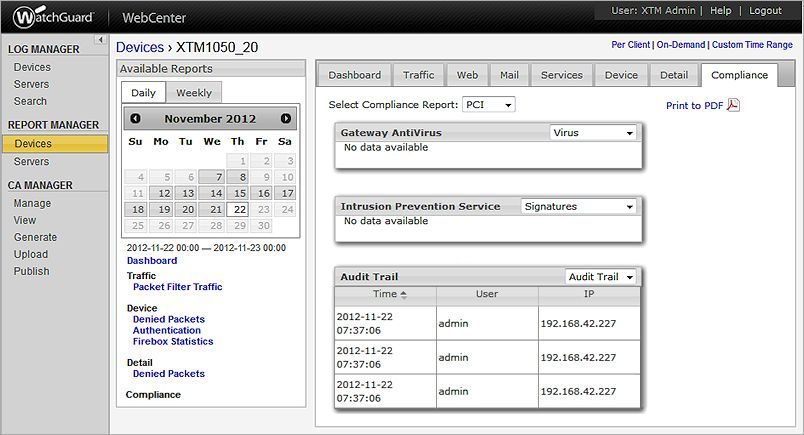
Task: Open Denied Packets under Detail
Action: [169, 373]
